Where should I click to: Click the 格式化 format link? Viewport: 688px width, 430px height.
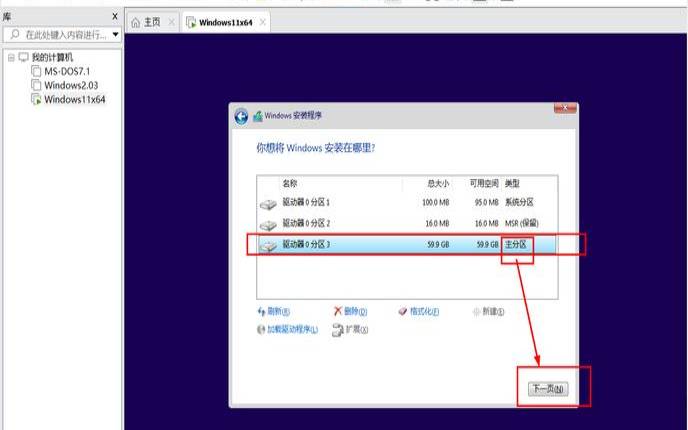click(419, 312)
